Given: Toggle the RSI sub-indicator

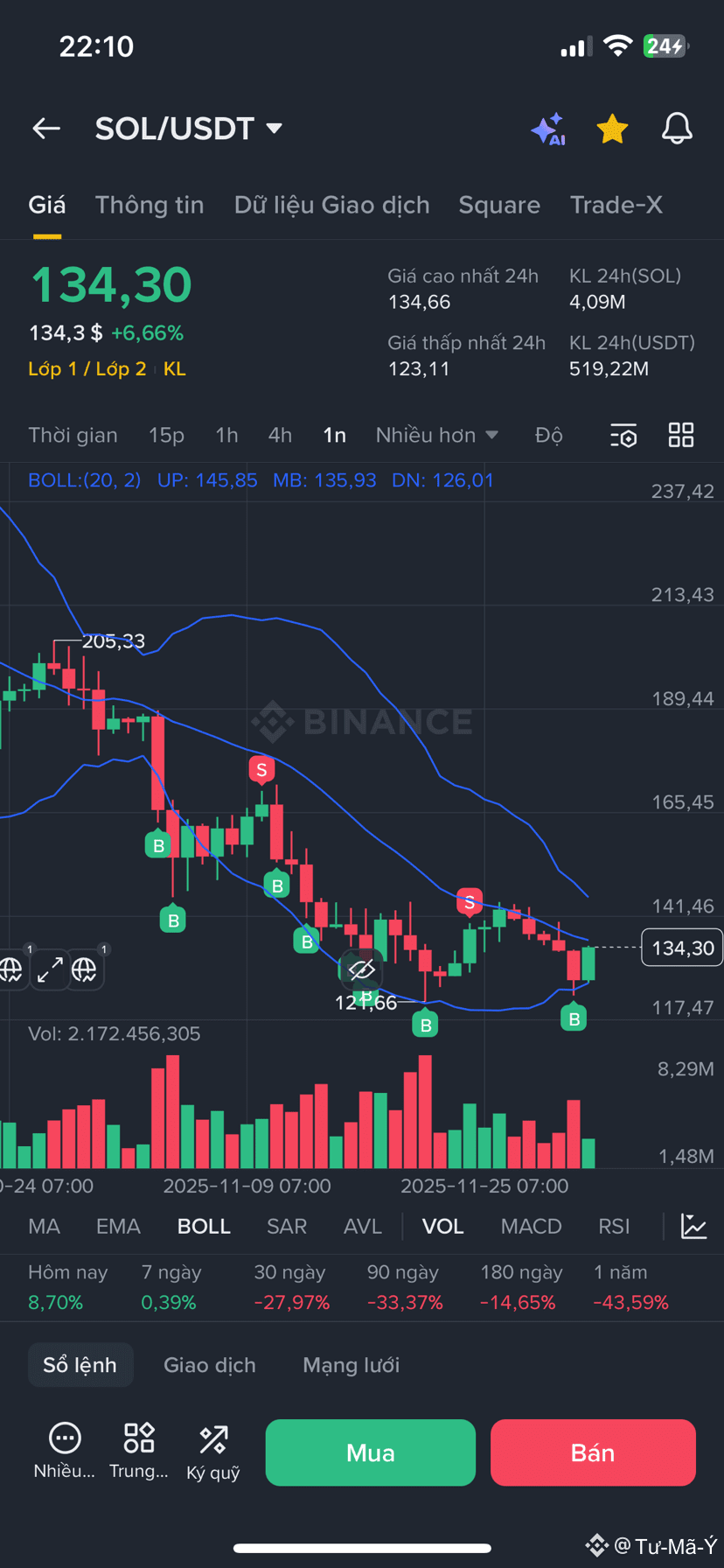Looking at the screenshot, I should 614,1227.
